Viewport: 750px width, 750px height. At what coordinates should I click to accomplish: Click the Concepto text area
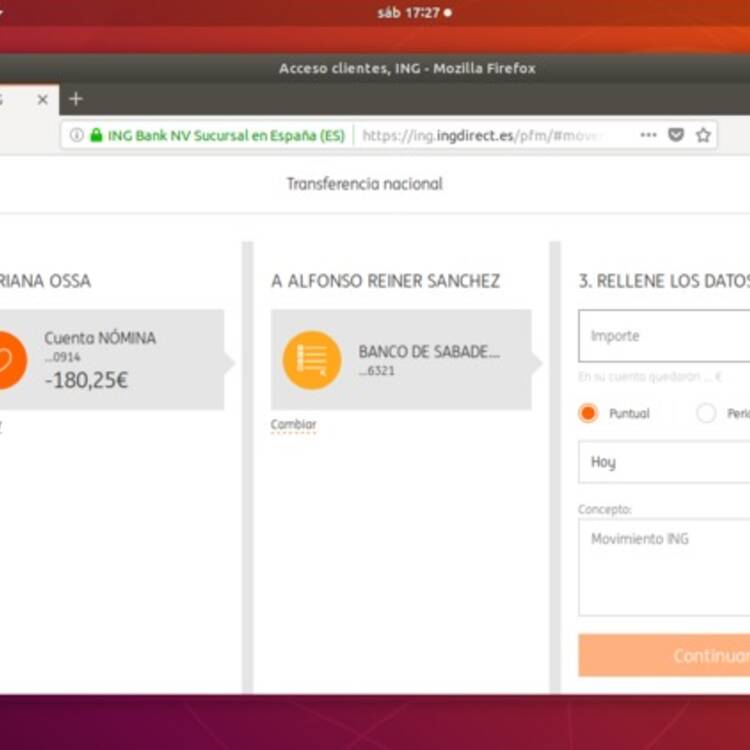click(664, 567)
